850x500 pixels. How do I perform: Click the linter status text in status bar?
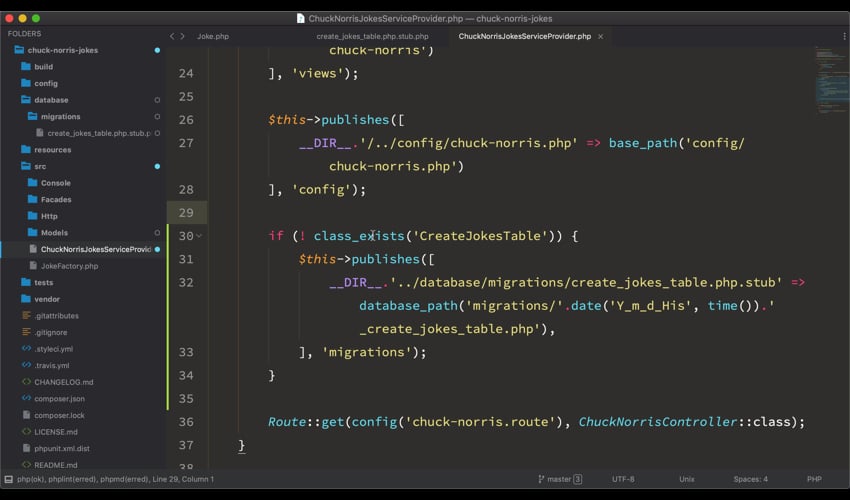[x=115, y=479]
